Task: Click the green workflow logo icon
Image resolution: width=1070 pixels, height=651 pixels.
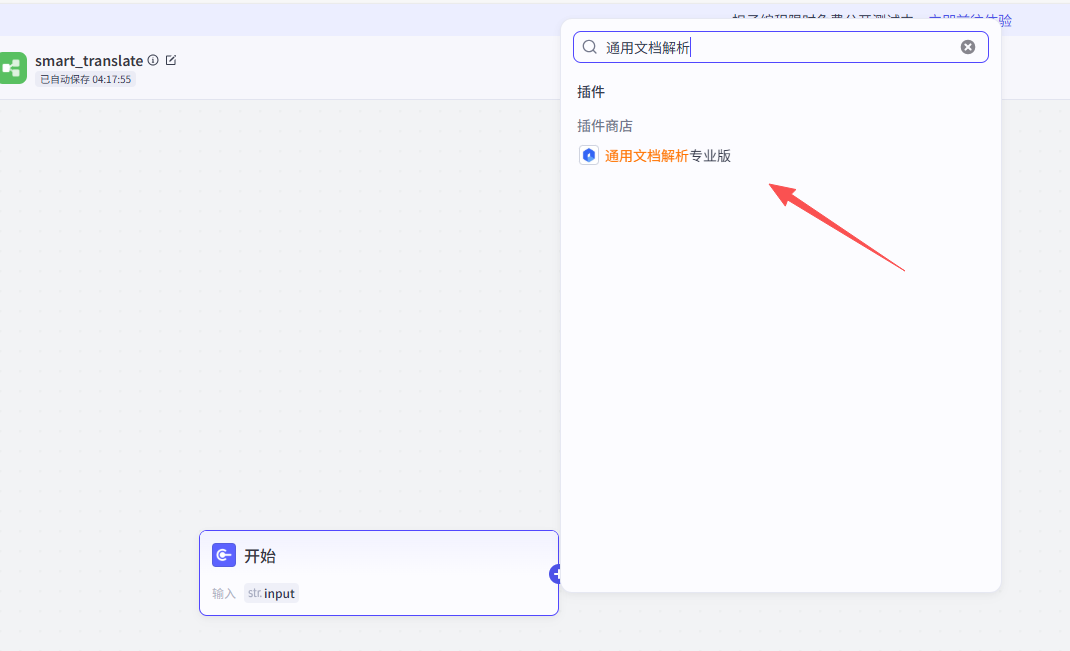Action: (x=12, y=68)
